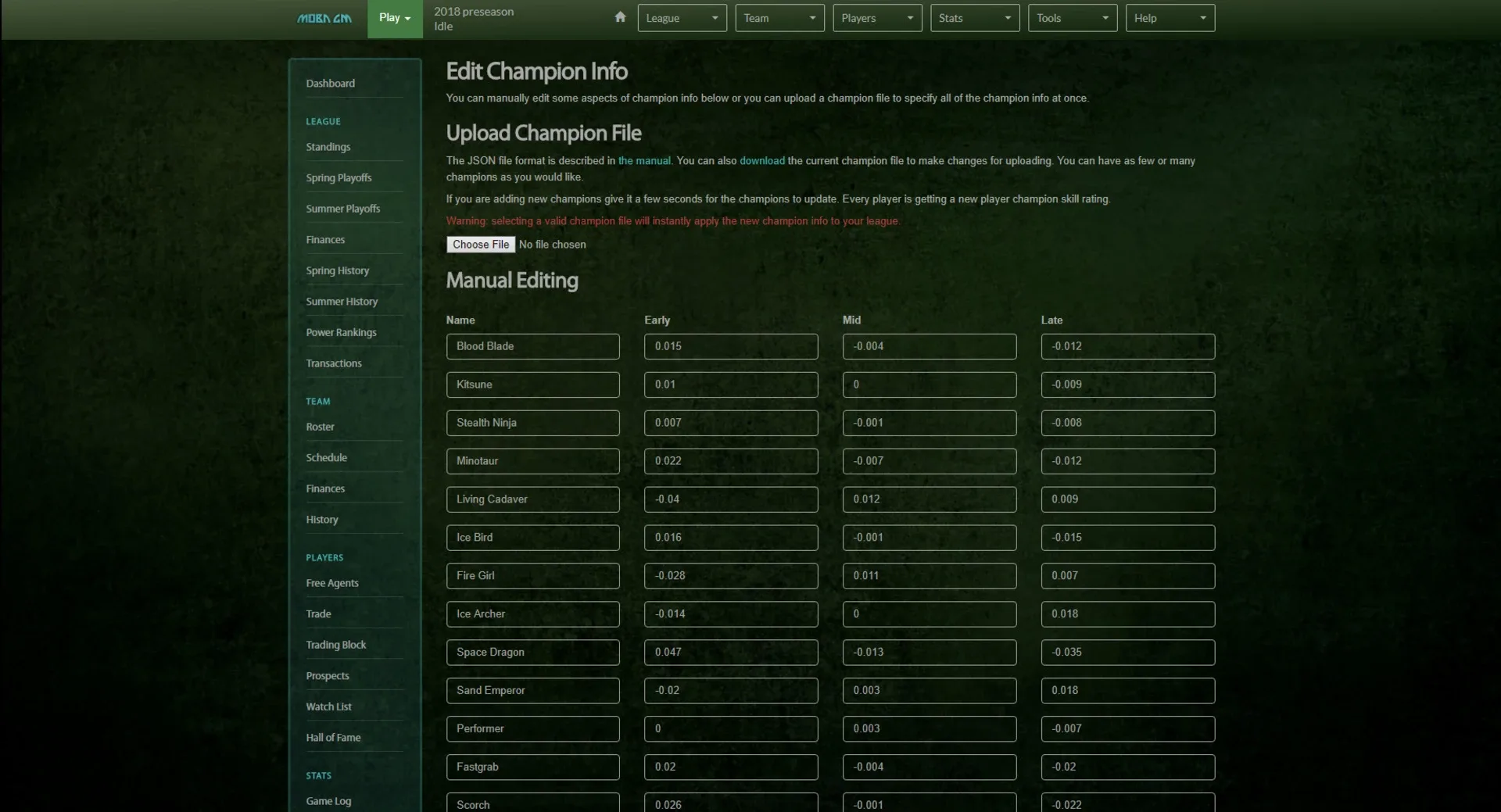Open the Play dropdown button
Viewport: 1501px width, 812px height.
point(395,18)
